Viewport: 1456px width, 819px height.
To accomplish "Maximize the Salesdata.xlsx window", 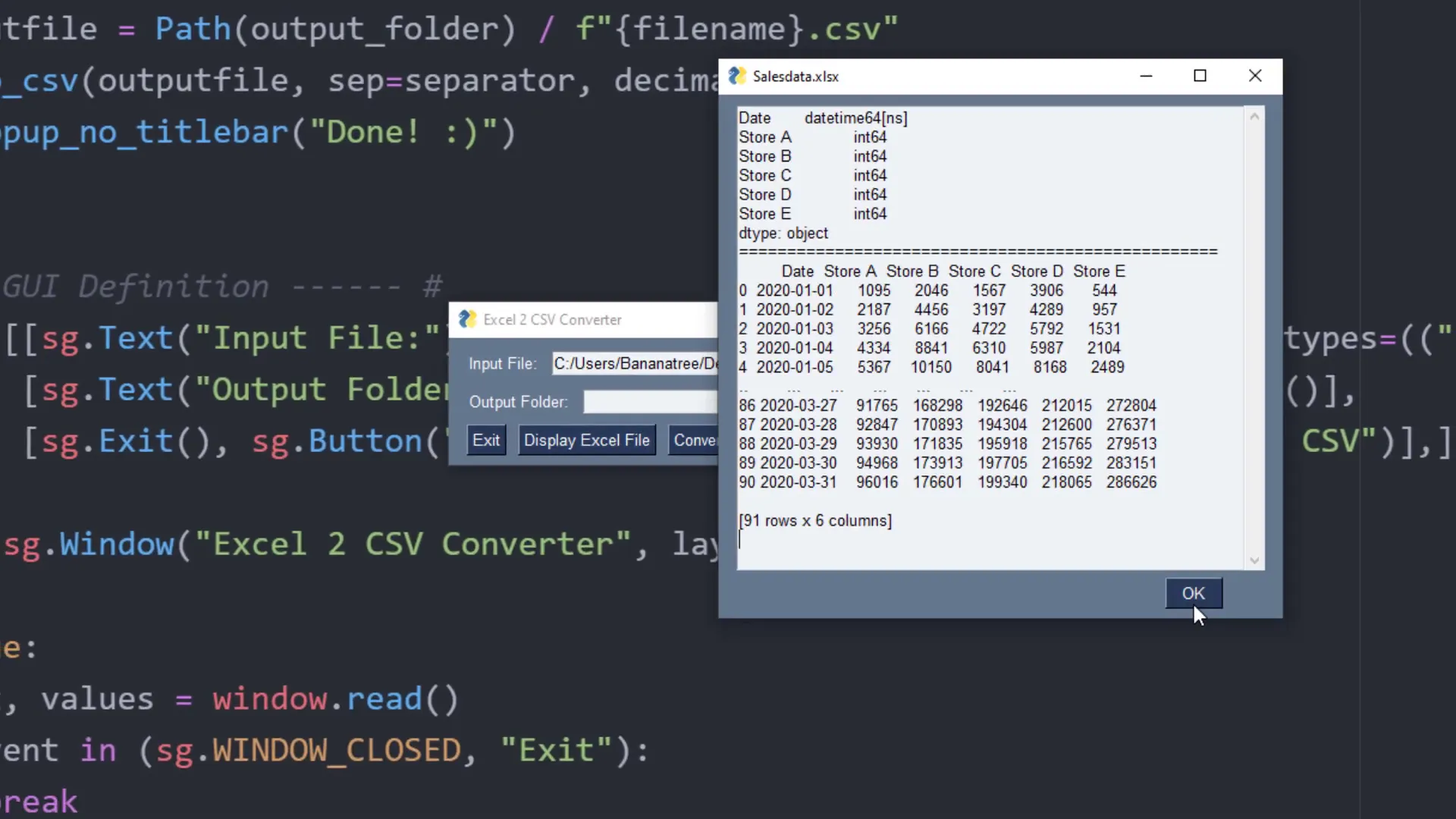I will tap(1200, 76).
